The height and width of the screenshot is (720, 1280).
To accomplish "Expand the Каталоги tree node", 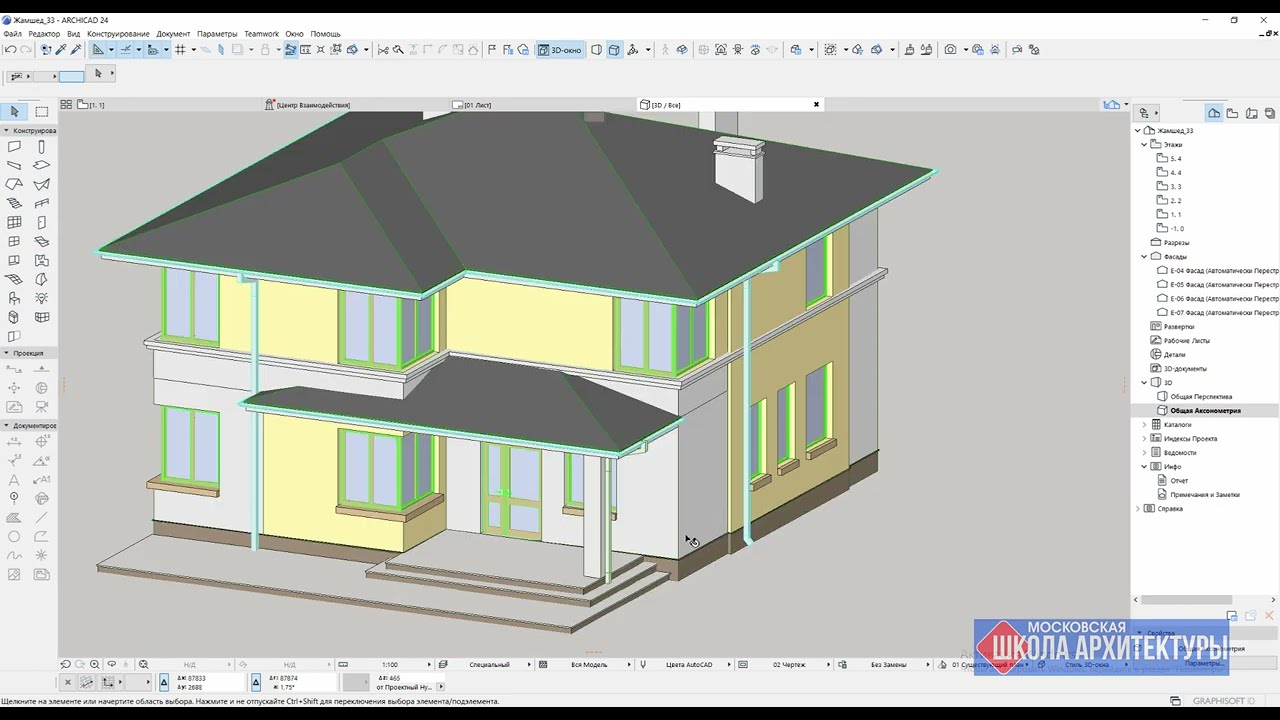I will click(x=1145, y=424).
